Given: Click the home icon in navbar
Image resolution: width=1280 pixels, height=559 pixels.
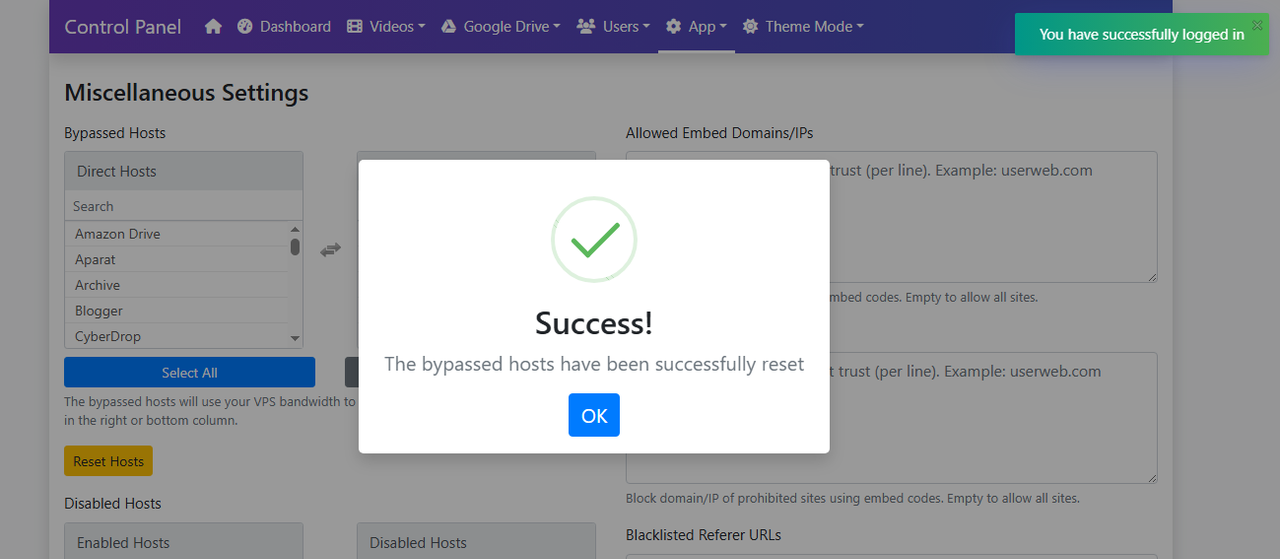Looking at the screenshot, I should (213, 27).
